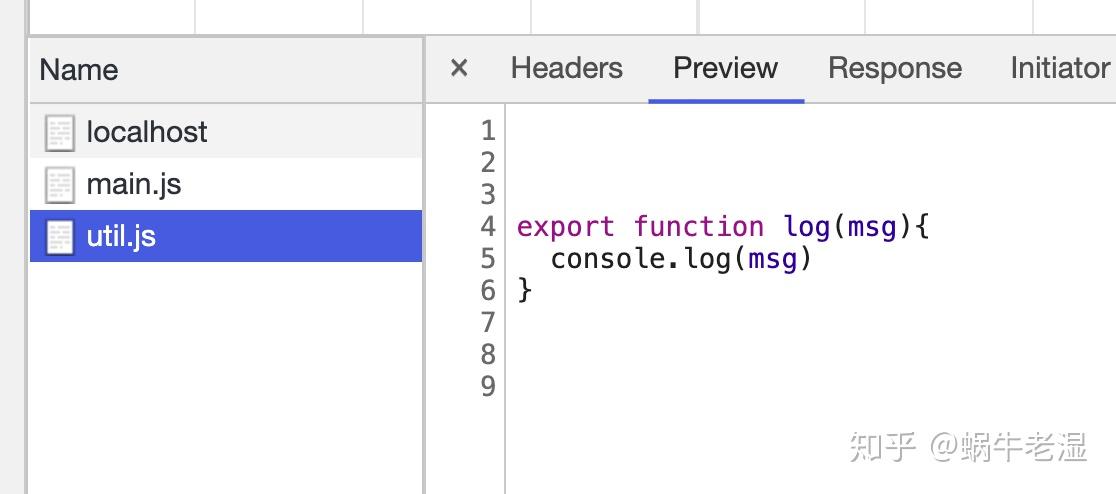Click the main.js file icon
This screenshot has width=1116, height=494.
pos(60,185)
